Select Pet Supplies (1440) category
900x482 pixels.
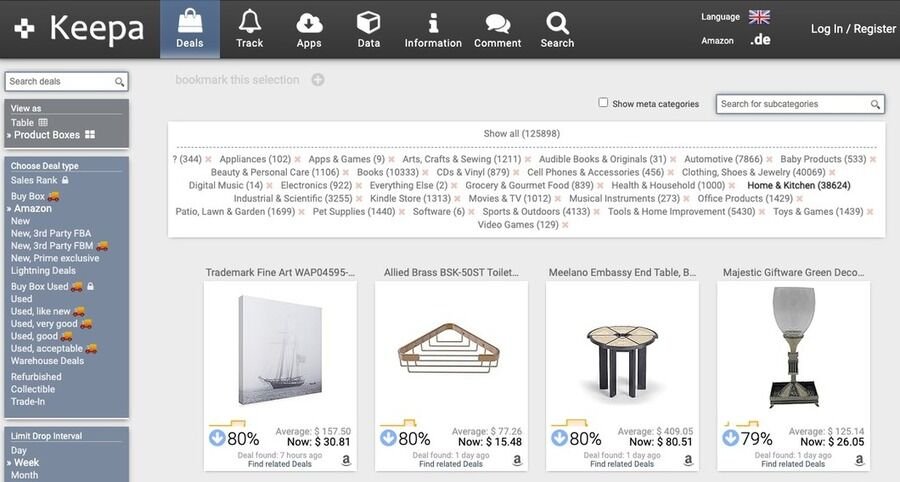(354, 212)
